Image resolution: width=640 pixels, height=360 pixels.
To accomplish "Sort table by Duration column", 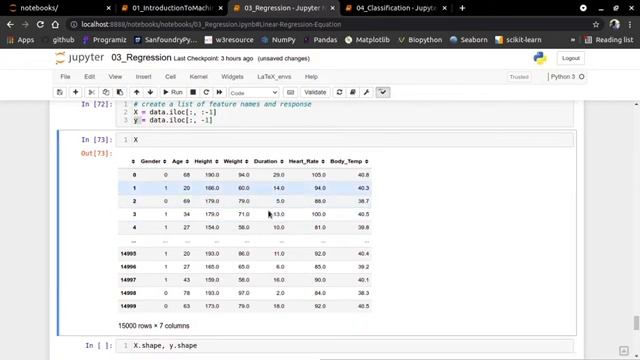I will click(x=269, y=161).
